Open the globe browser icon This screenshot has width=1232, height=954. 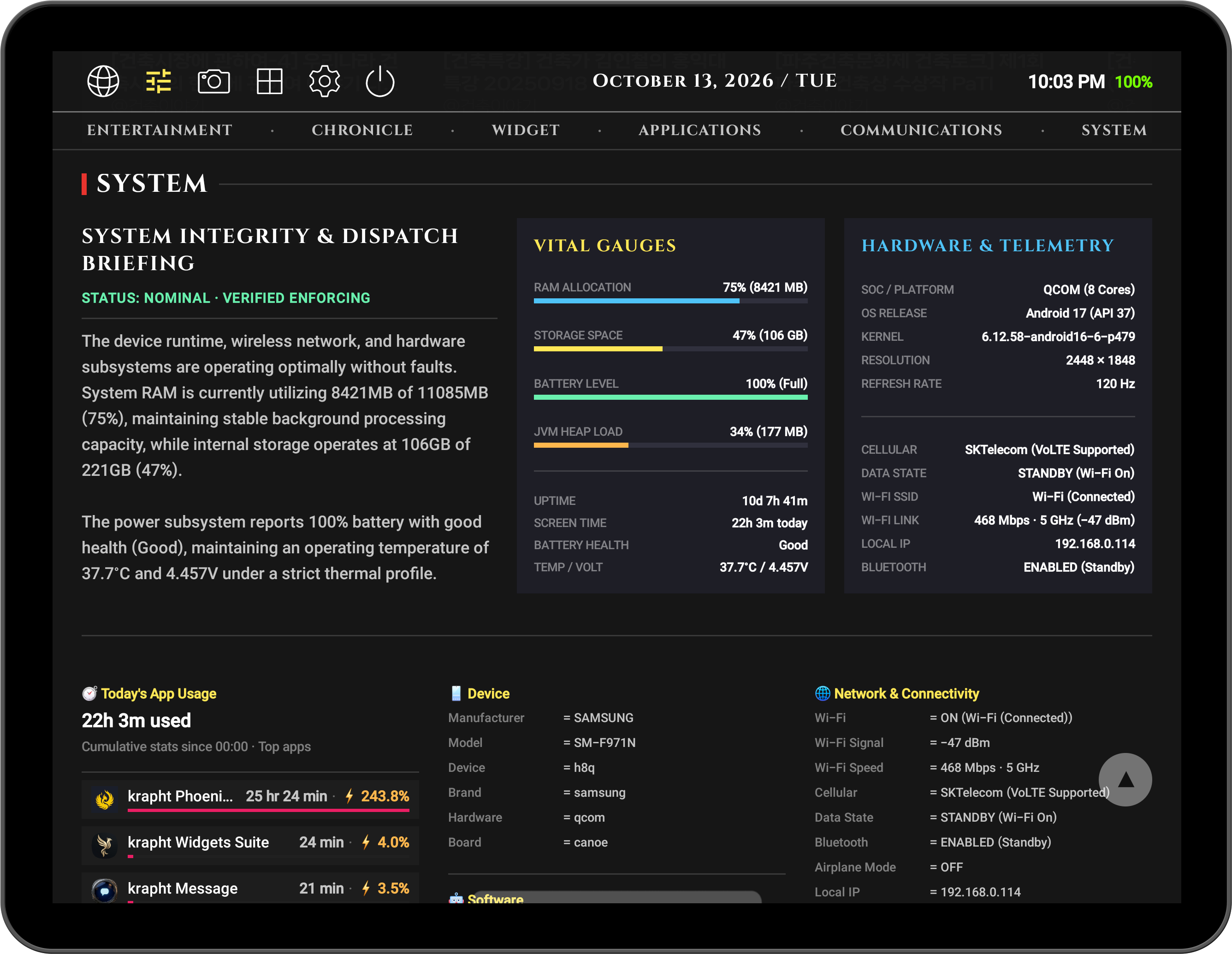103,82
